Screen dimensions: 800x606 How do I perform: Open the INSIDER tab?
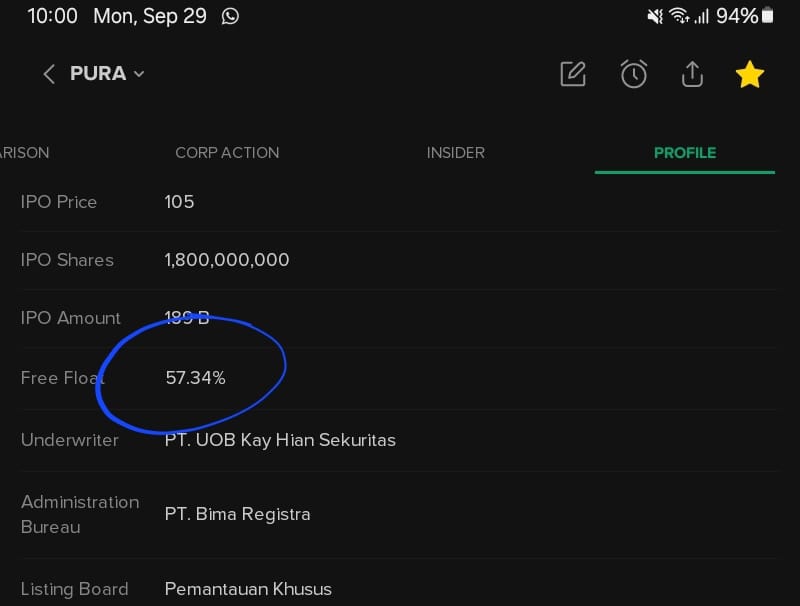click(x=455, y=153)
